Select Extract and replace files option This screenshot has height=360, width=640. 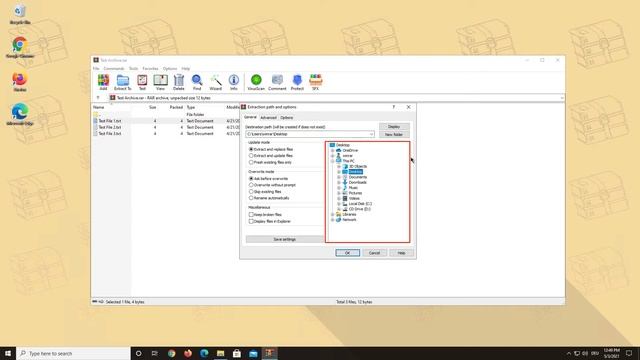tap(271, 149)
